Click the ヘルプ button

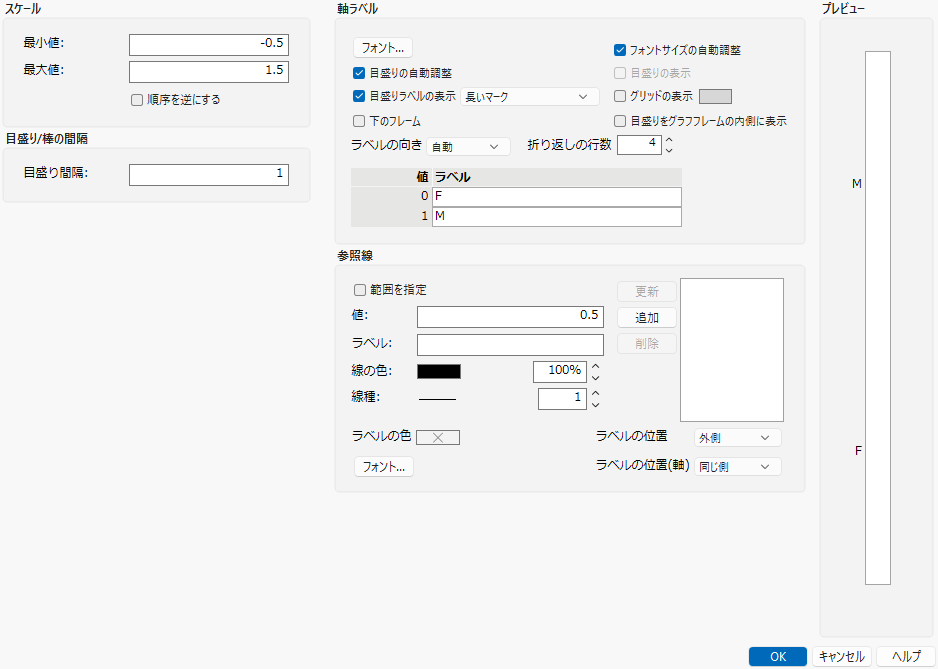(906, 656)
